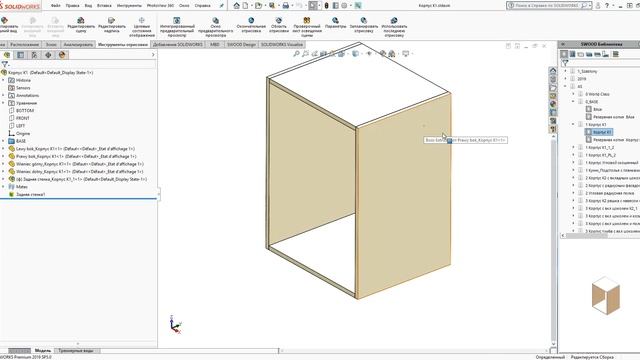Image resolution: width=640 pixels, height=360 pixels.
Task: Switch to the Эскиз tab
Action: pos(51,44)
